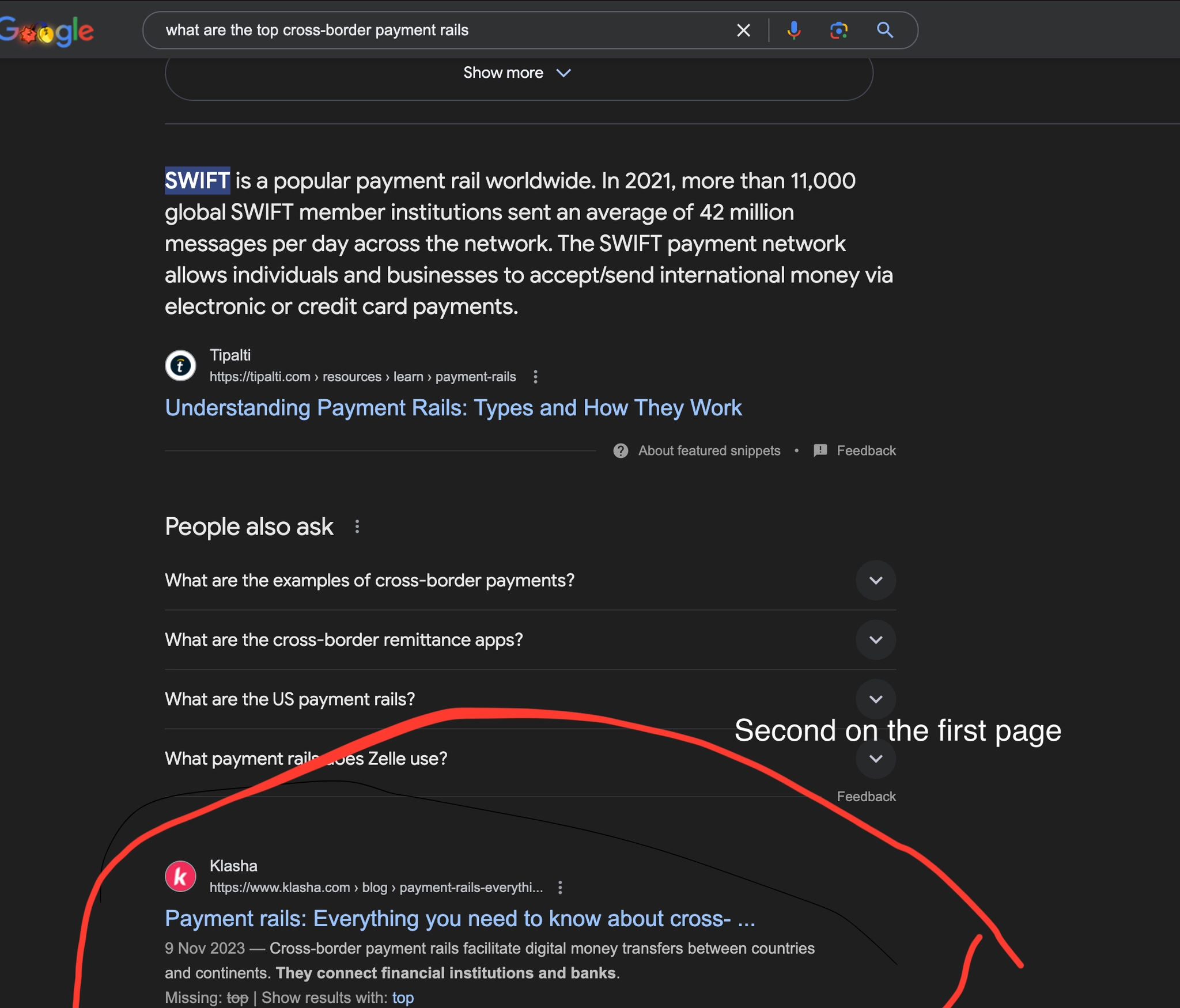
Task: Clear the search query text
Action: click(743, 31)
